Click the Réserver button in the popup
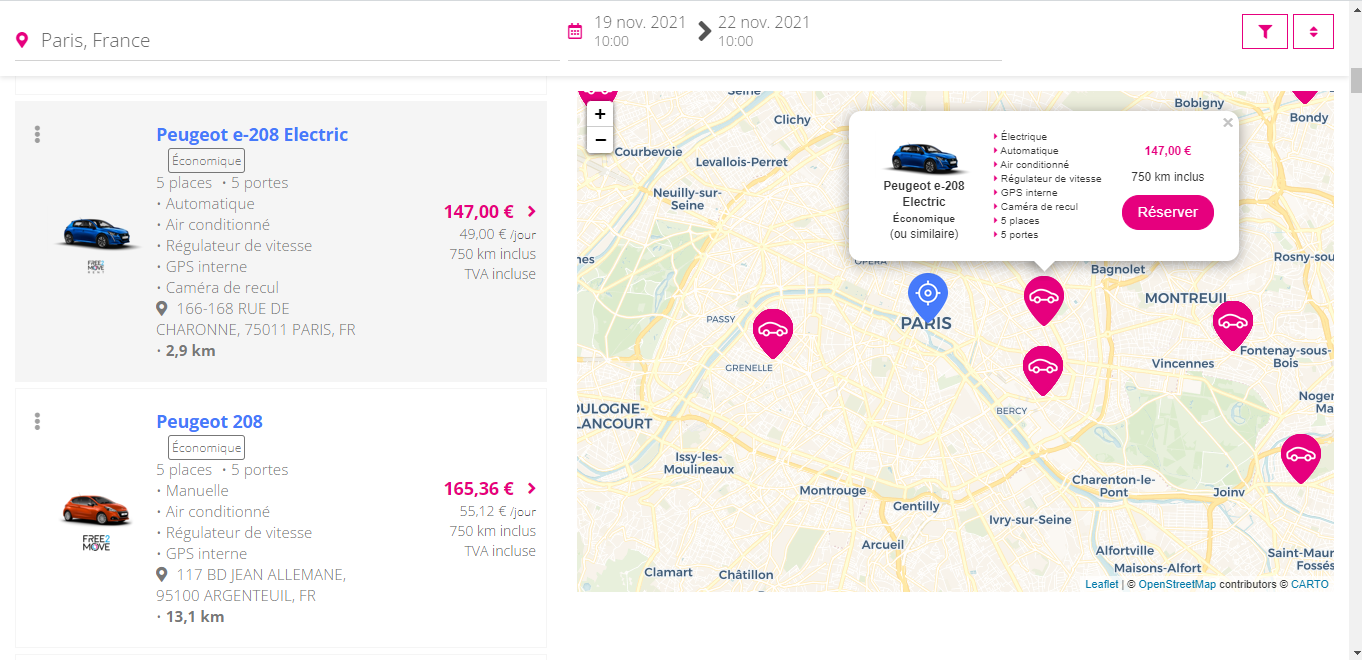The height and width of the screenshot is (660, 1362). click(1168, 212)
